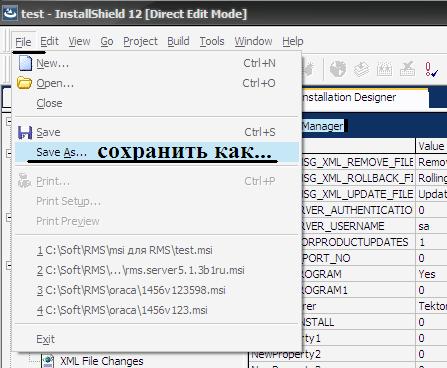The height and width of the screenshot is (368, 447).
Task: Click the grayed toolbar icon with stars
Action: point(384,69)
